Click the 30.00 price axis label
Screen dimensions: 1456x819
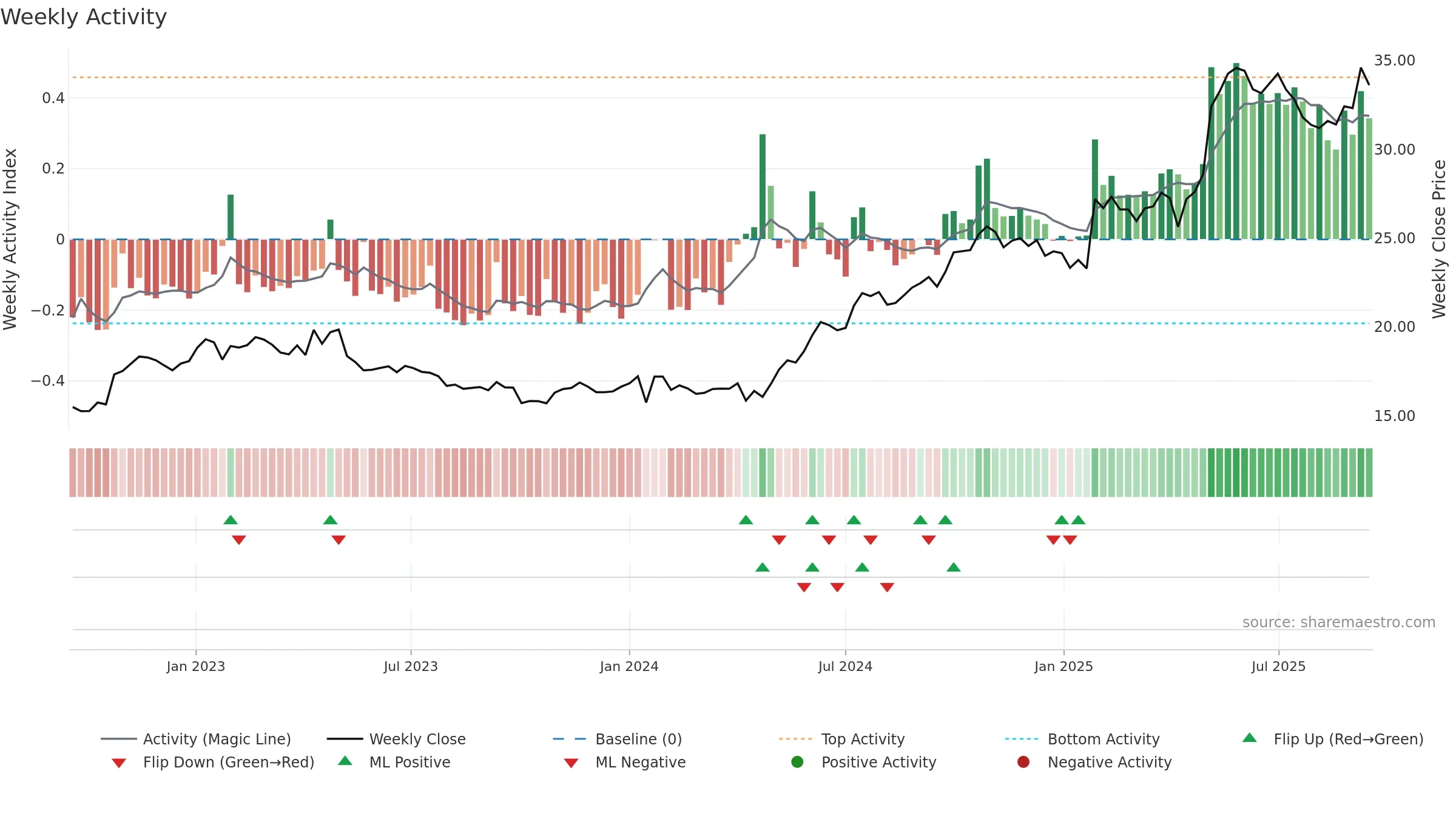[1395, 149]
